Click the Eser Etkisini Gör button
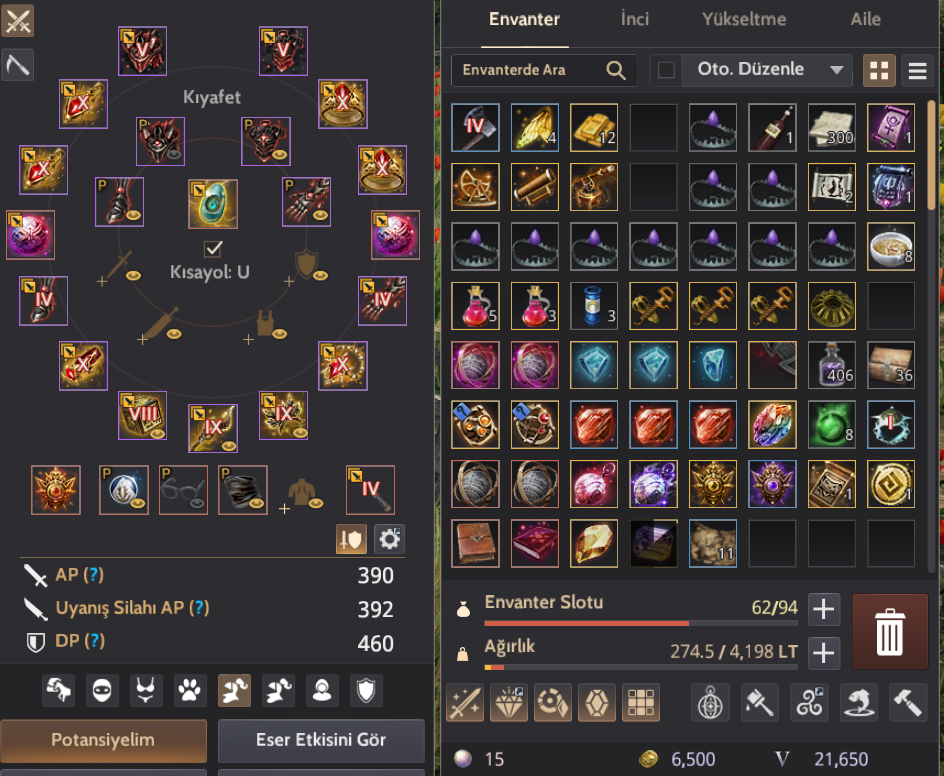The height and width of the screenshot is (776, 944). 321,740
